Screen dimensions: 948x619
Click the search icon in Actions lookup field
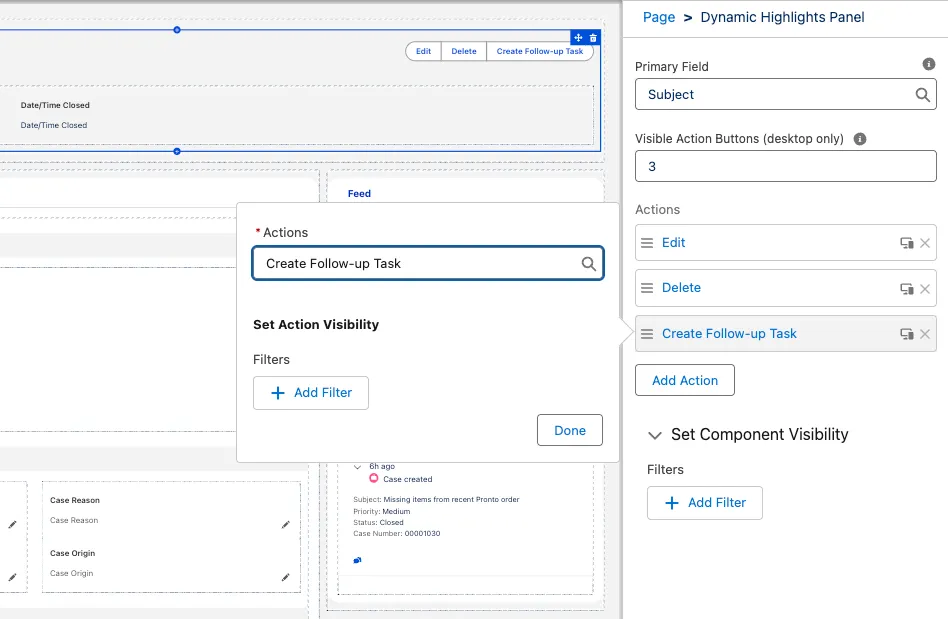pos(589,264)
